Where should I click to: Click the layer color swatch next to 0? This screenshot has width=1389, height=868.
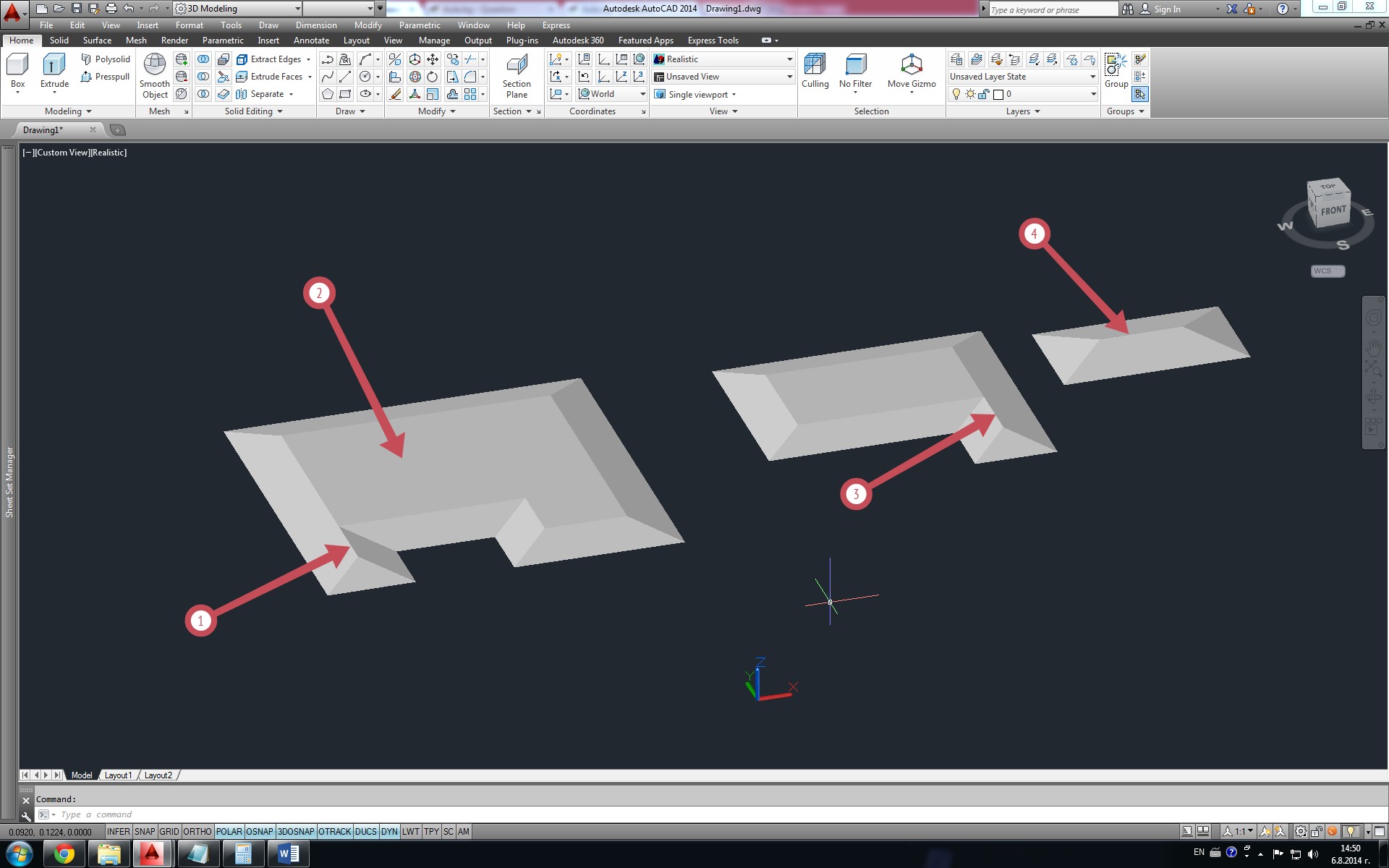pos(998,94)
